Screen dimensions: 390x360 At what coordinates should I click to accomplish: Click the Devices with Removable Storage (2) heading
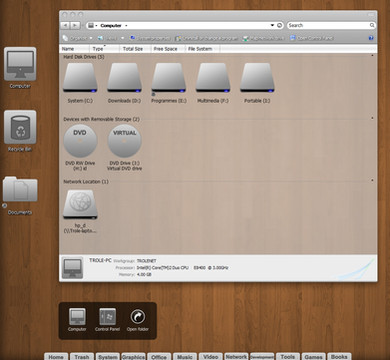coord(101,119)
